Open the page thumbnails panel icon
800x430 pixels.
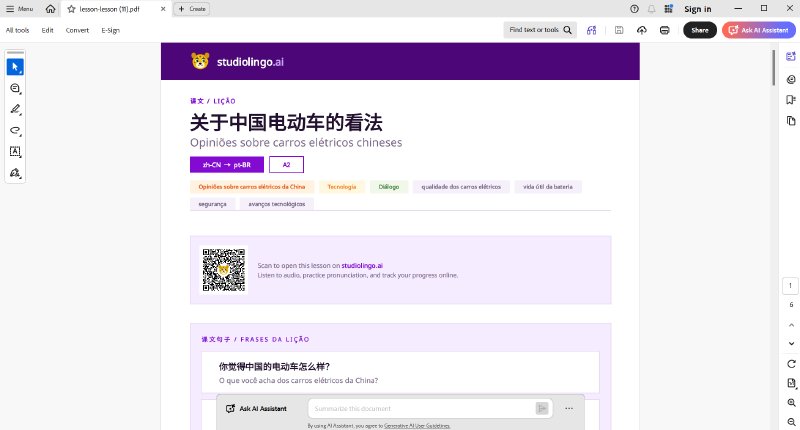pyautogui.click(x=790, y=120)
